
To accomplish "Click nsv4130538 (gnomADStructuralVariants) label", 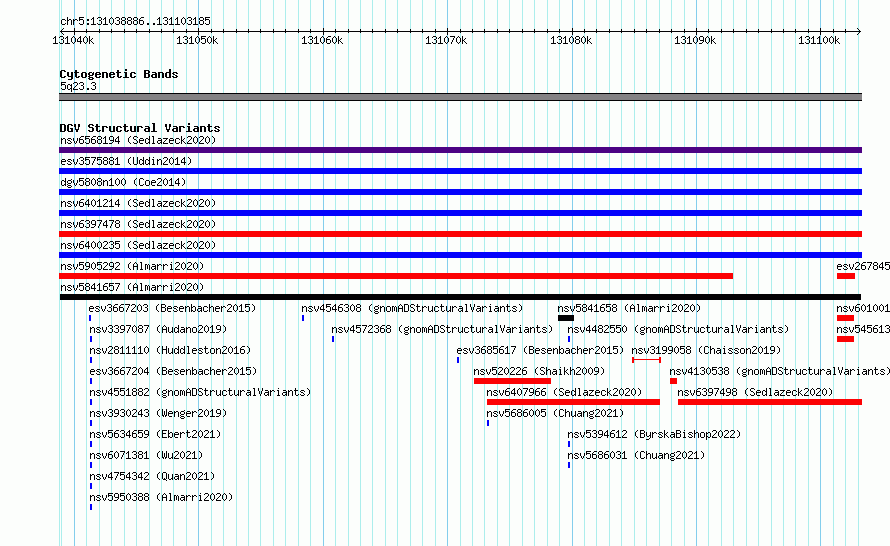I will 780,371.
